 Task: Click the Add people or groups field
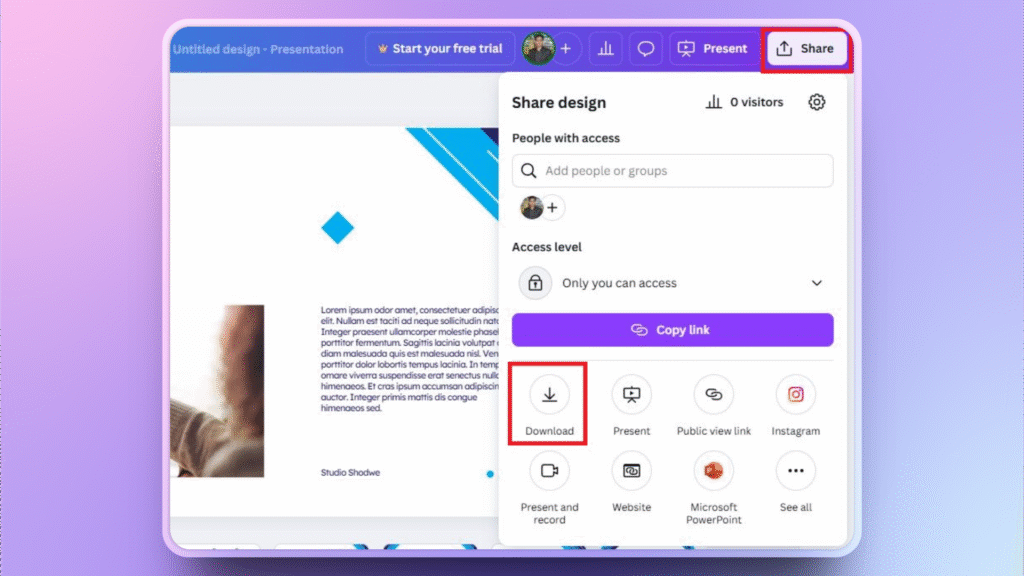coord(672,171)
